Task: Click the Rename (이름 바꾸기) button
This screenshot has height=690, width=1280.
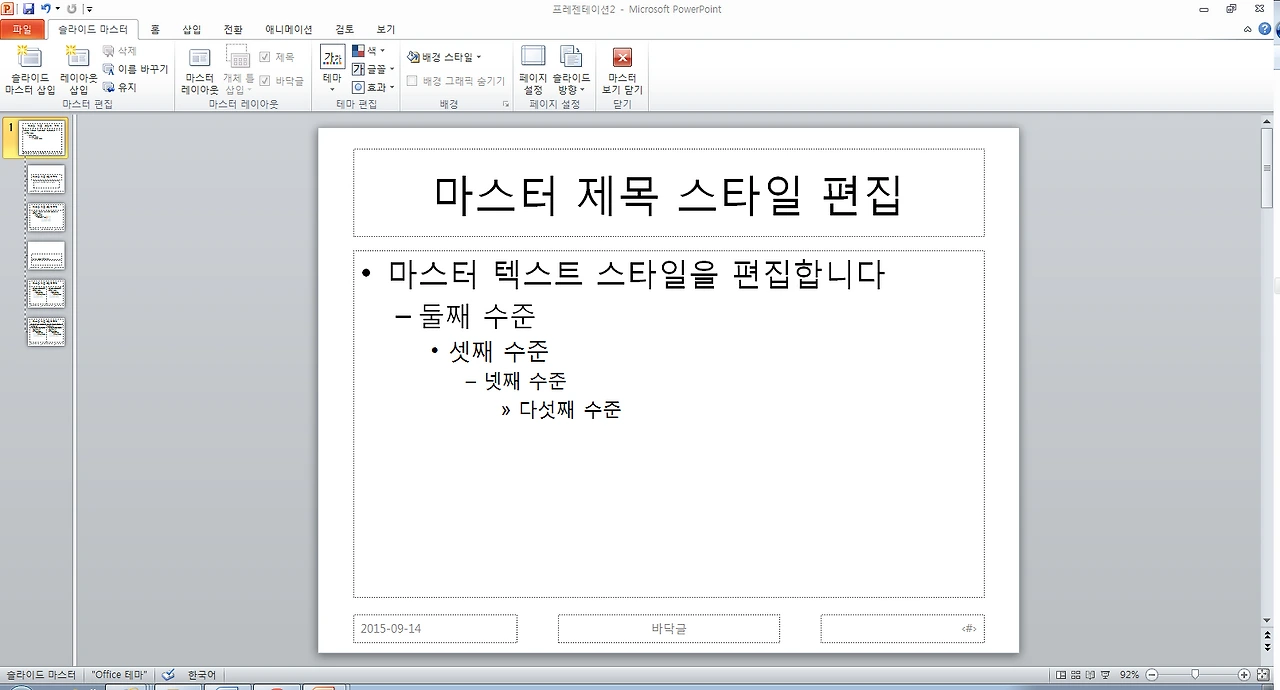Action: pyautogui.click(x=138, y=68)
